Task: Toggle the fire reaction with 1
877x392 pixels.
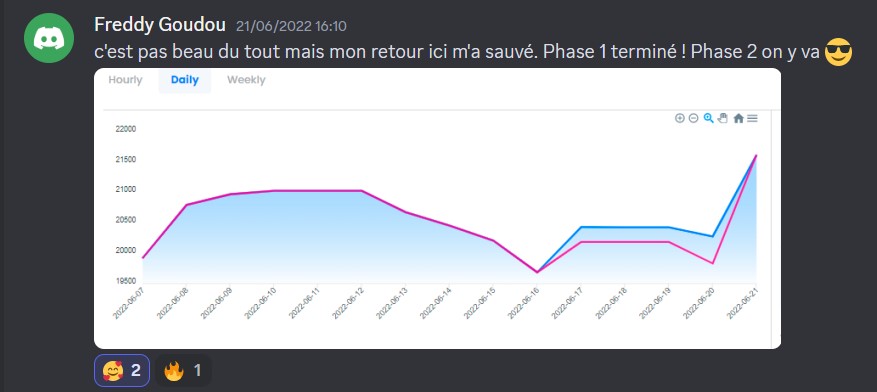Action: (x=183, y=370)
